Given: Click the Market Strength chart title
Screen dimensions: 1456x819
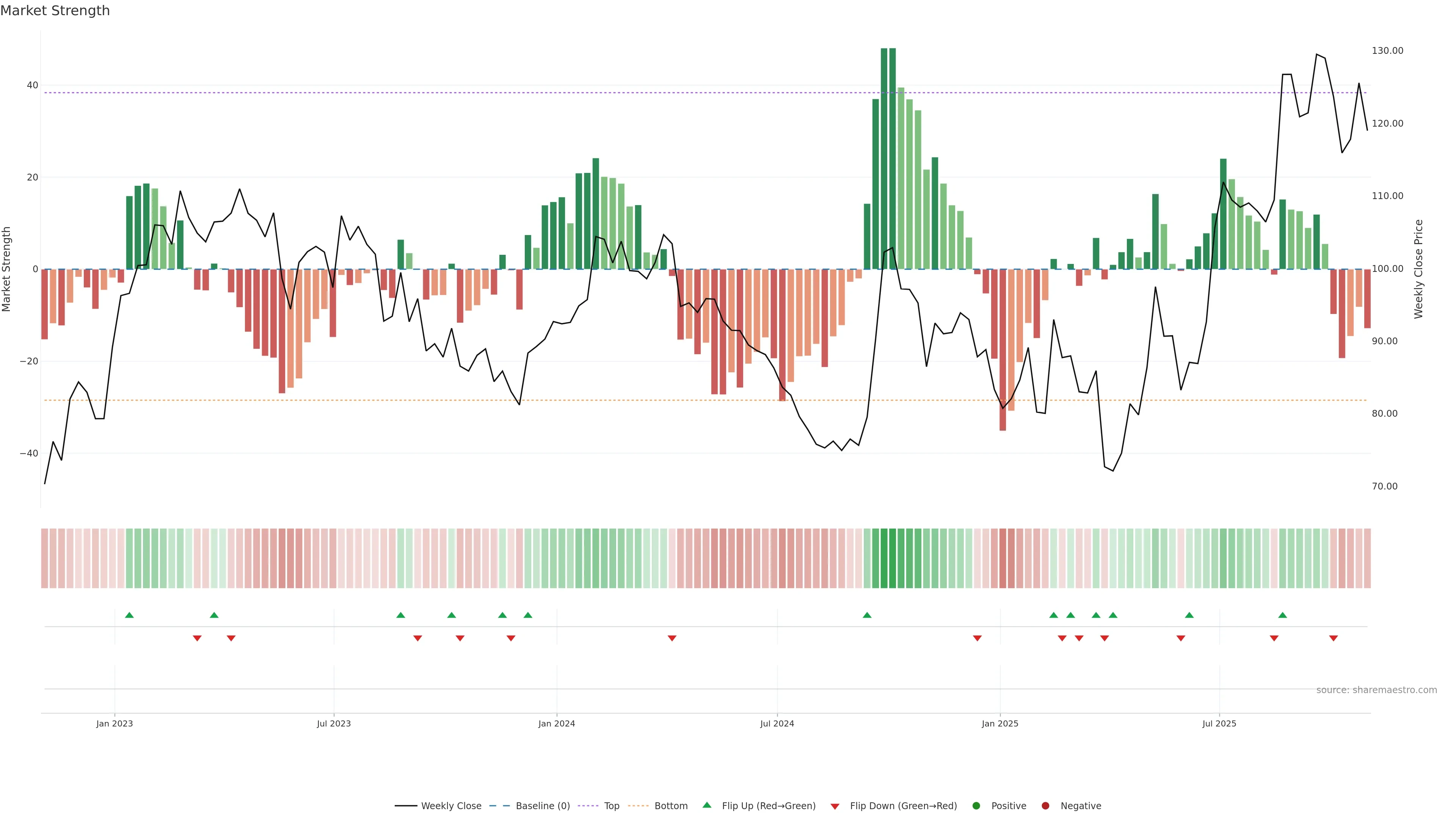Looking at the screenshot, I should tap(55, 11).
